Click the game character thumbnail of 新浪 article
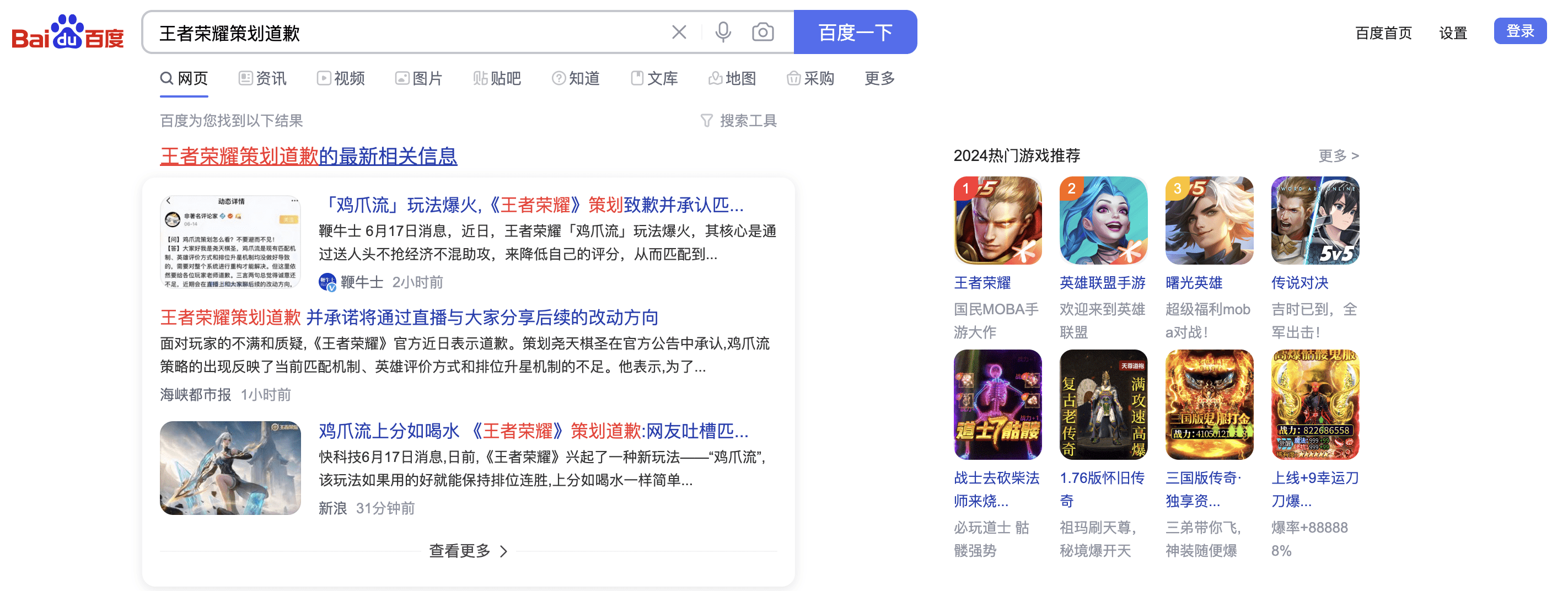This screenshot has width=1568, height=591. [230, 468]
